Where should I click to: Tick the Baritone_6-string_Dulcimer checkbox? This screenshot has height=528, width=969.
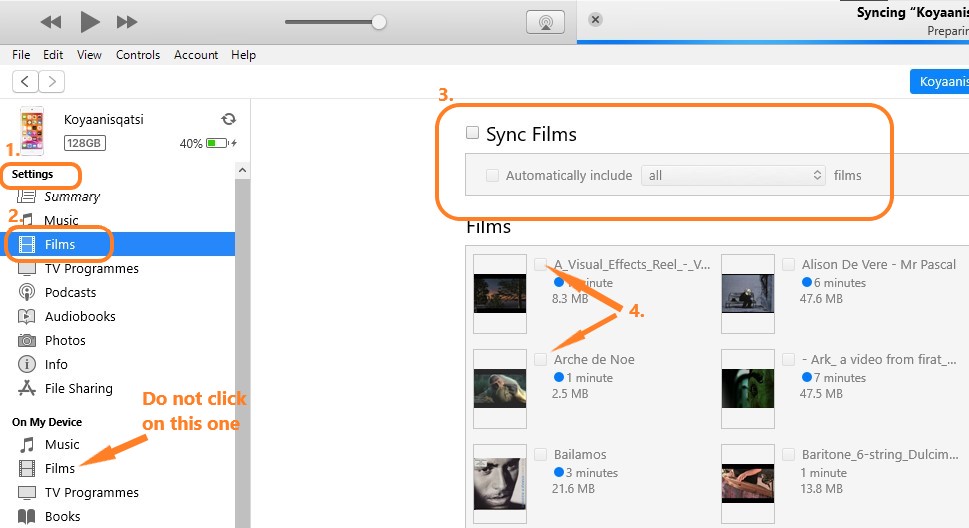tap(789, 454)
